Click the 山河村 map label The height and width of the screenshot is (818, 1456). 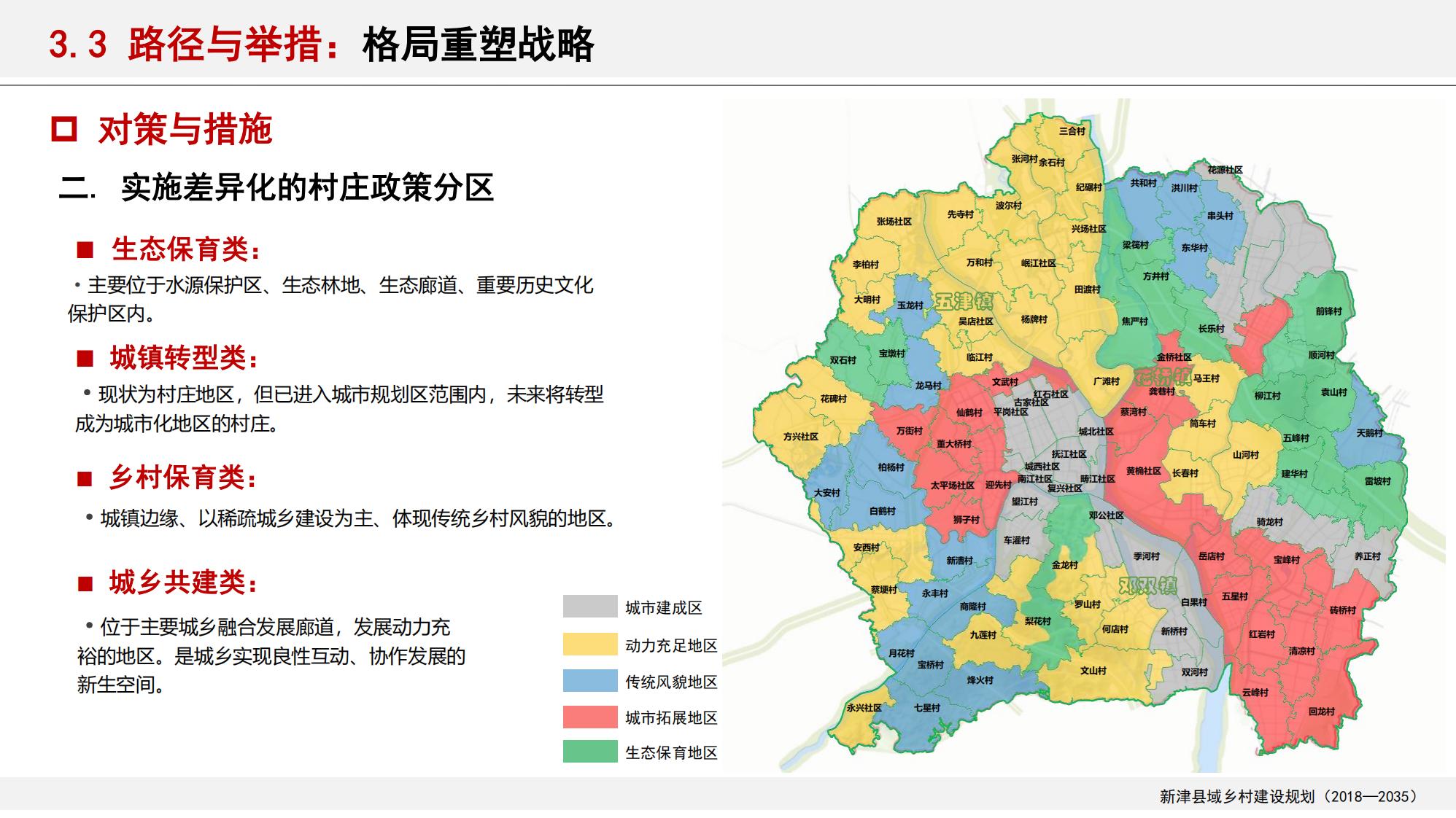coord(1246,455)
